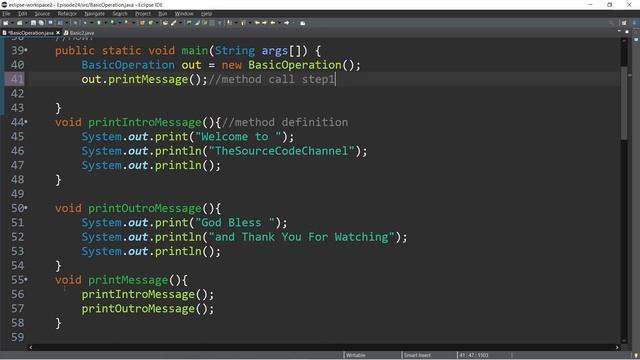The height and width of the screenshot is (360, 640).
Task: Select the Java perspective icon
Action: (x=634, y=23)
